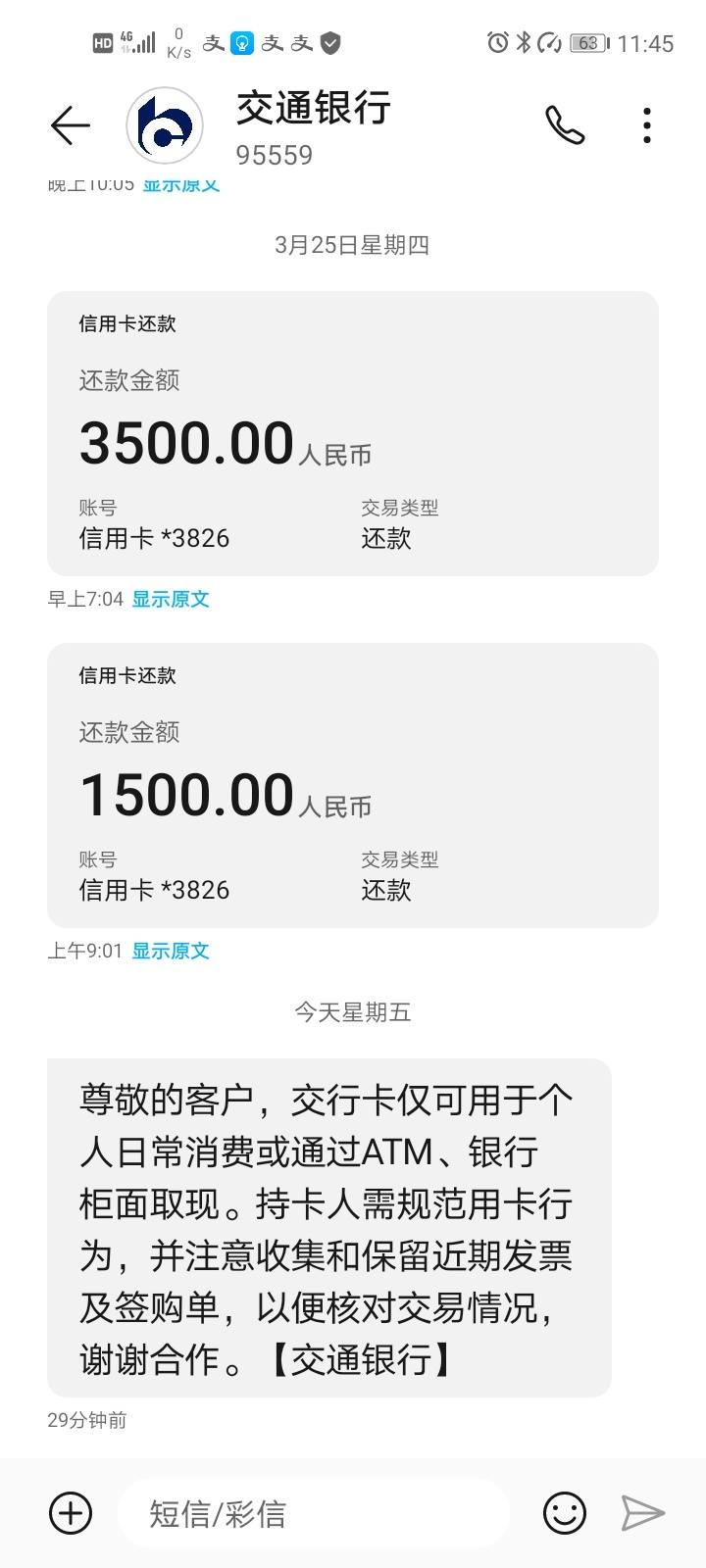Open the 3500.00 repayment card

click(x=353, y=433)
